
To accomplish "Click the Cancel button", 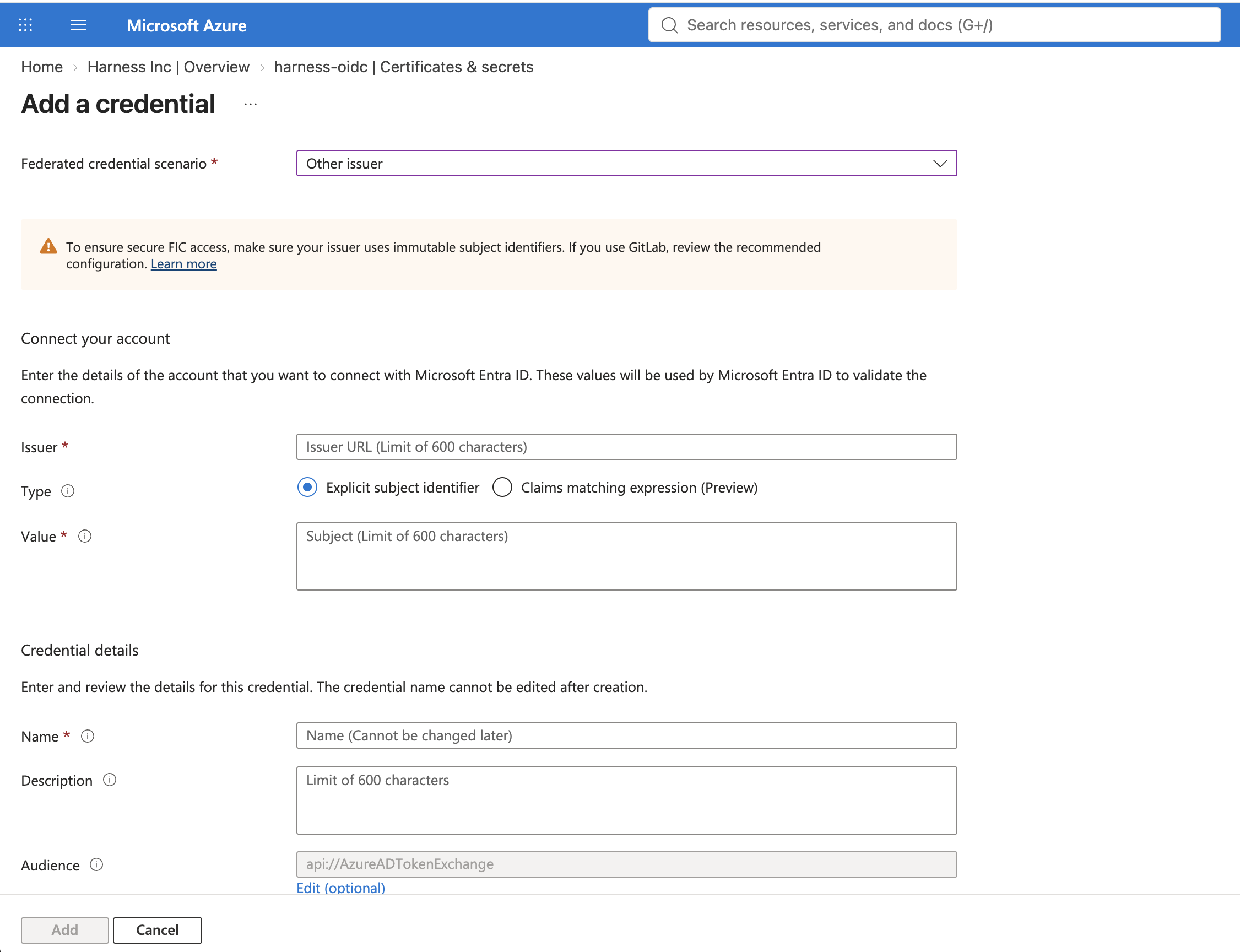I will tap(157, 929).
